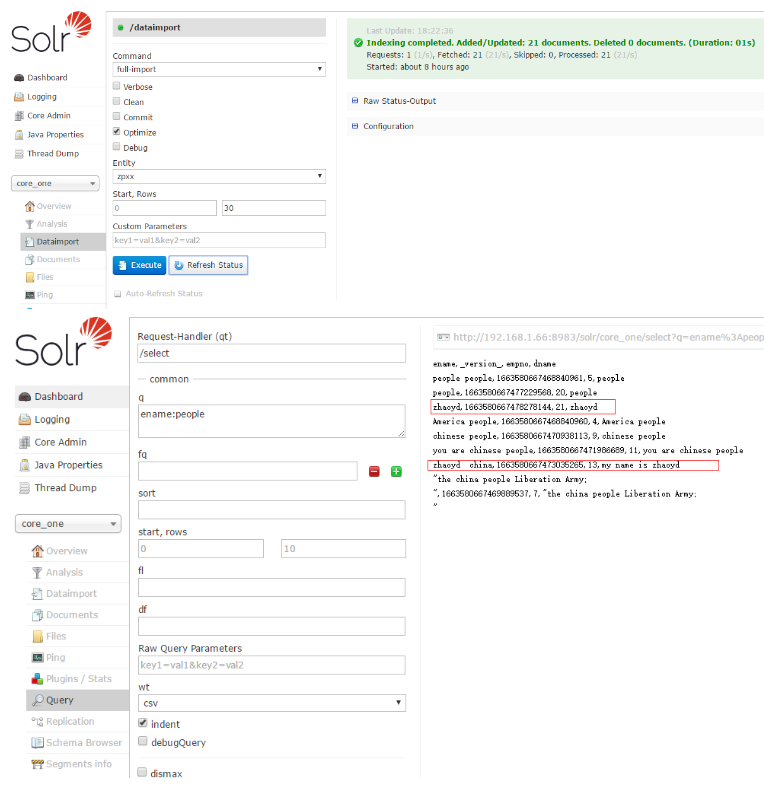Open Ping page in lower sidebar
This screenshot has height=788, width=764.
(55, 658)
